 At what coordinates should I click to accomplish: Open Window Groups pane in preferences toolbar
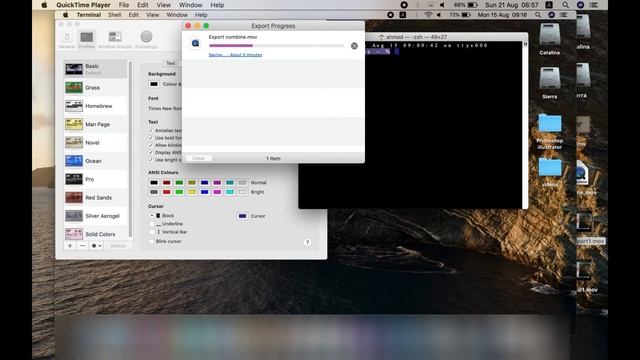click(x=115, y=40)
